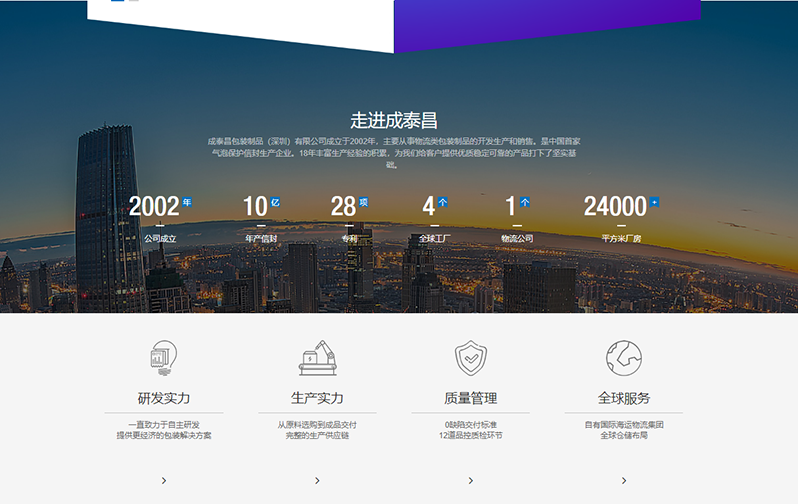Click the 走进成泰昌 section heading
This screenshot has width=798, height=504.
pos(394,121)
